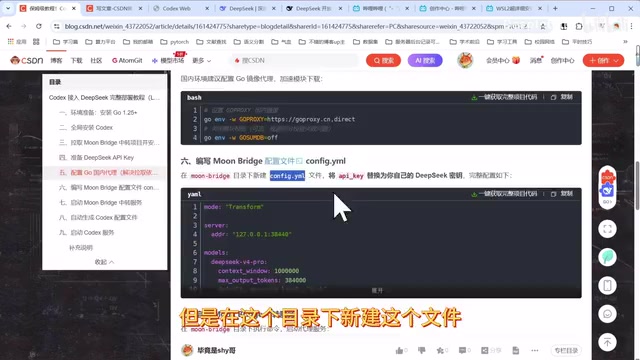Go to TOC item 二 Codex
Image resolution: width=640 pixels, height=360 pixels.
click(86, 127)
